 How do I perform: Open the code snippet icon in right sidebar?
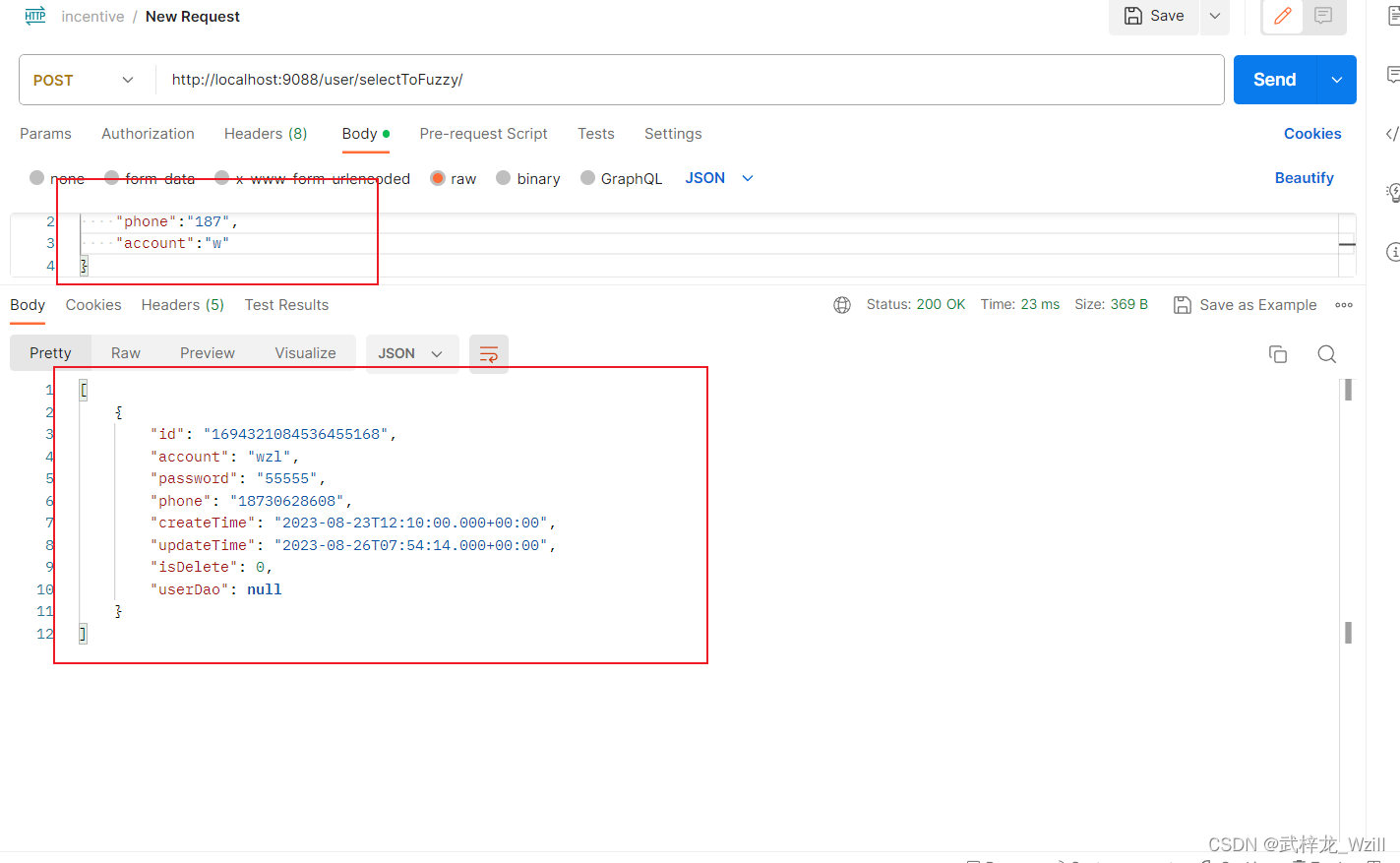[x=1392, y=134]
